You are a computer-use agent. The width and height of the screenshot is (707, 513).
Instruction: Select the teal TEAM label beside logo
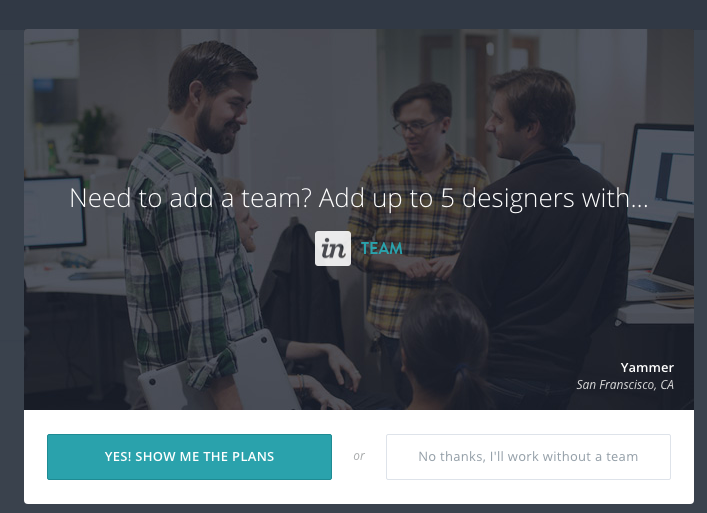click(x=381, y=248)
